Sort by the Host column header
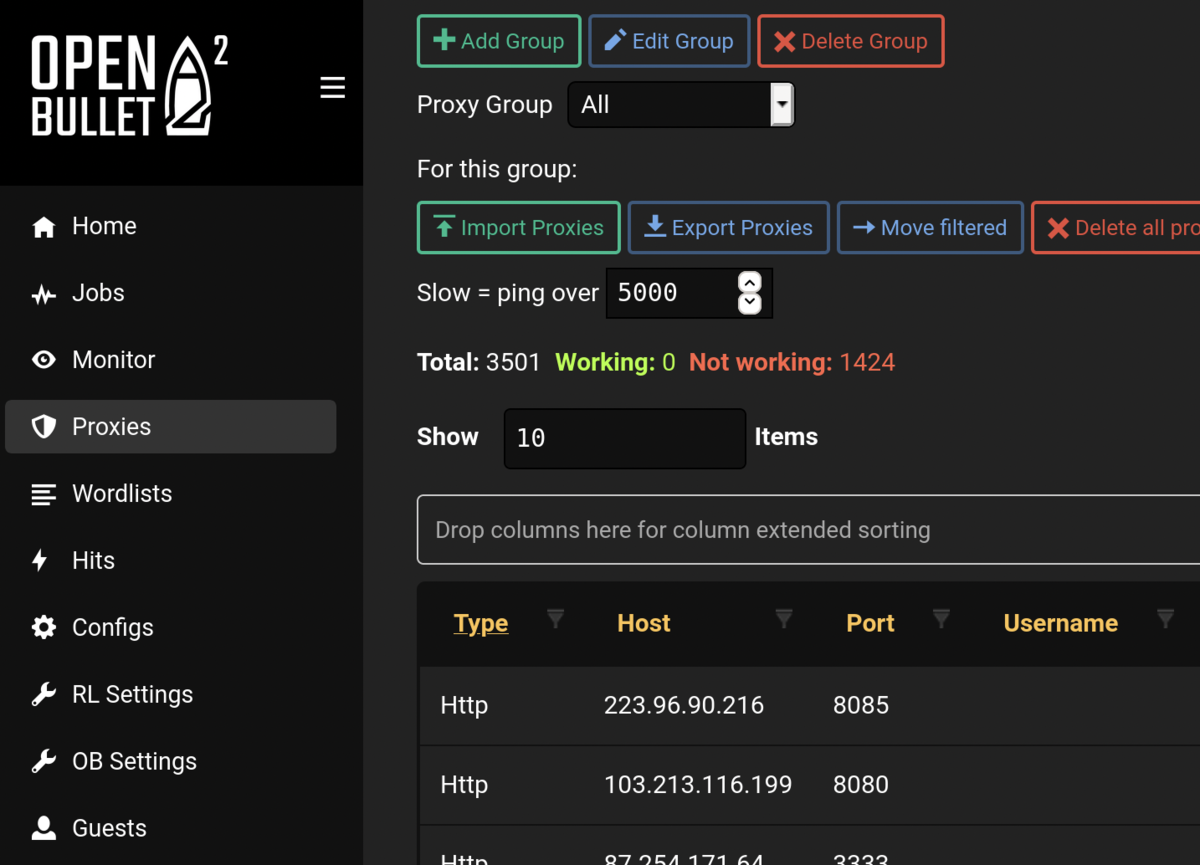This screenshot has width=1200, height=865. (x=644, y=623)
